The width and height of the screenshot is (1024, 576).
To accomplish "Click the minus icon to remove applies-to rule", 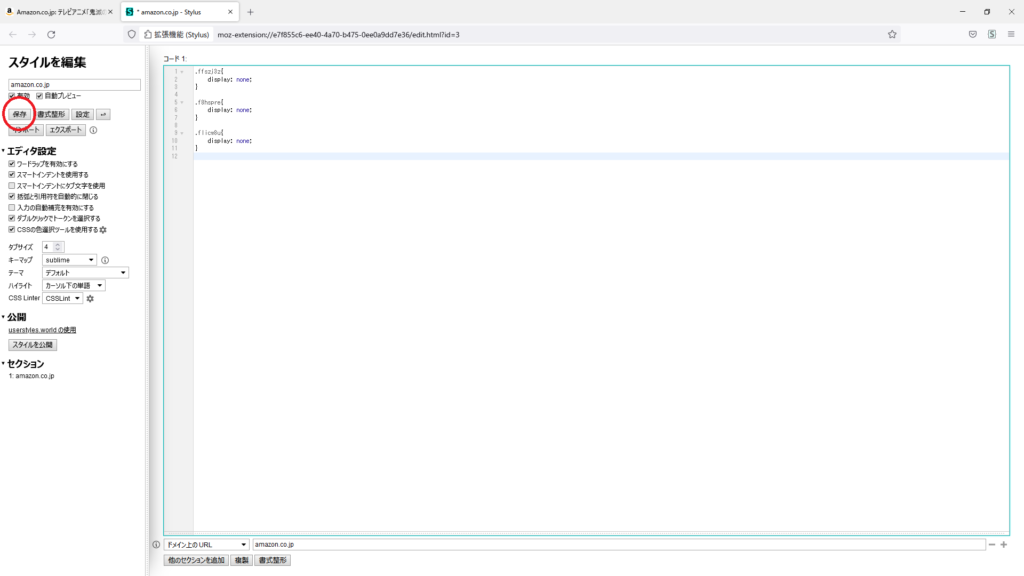I will [992, 545].
